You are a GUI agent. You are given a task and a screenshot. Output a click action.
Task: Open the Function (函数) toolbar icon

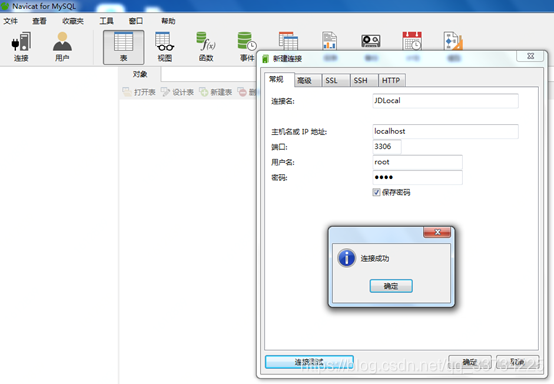(206, 47)
